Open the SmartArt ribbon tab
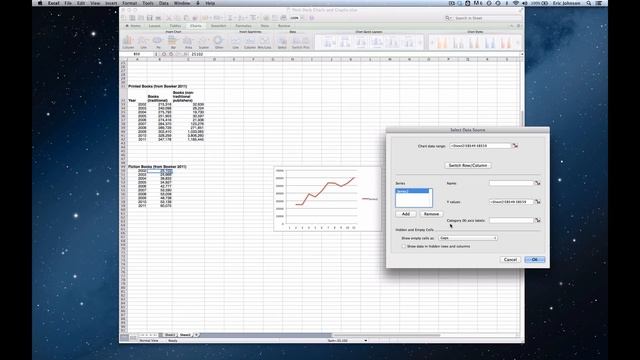 218,26
